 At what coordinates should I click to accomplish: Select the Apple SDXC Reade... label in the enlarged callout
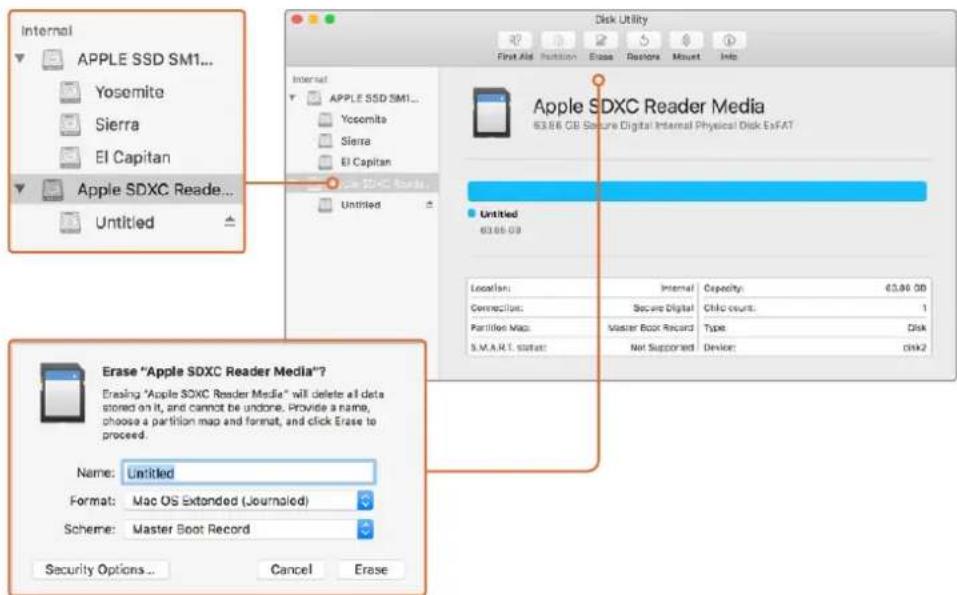[156, 190]
